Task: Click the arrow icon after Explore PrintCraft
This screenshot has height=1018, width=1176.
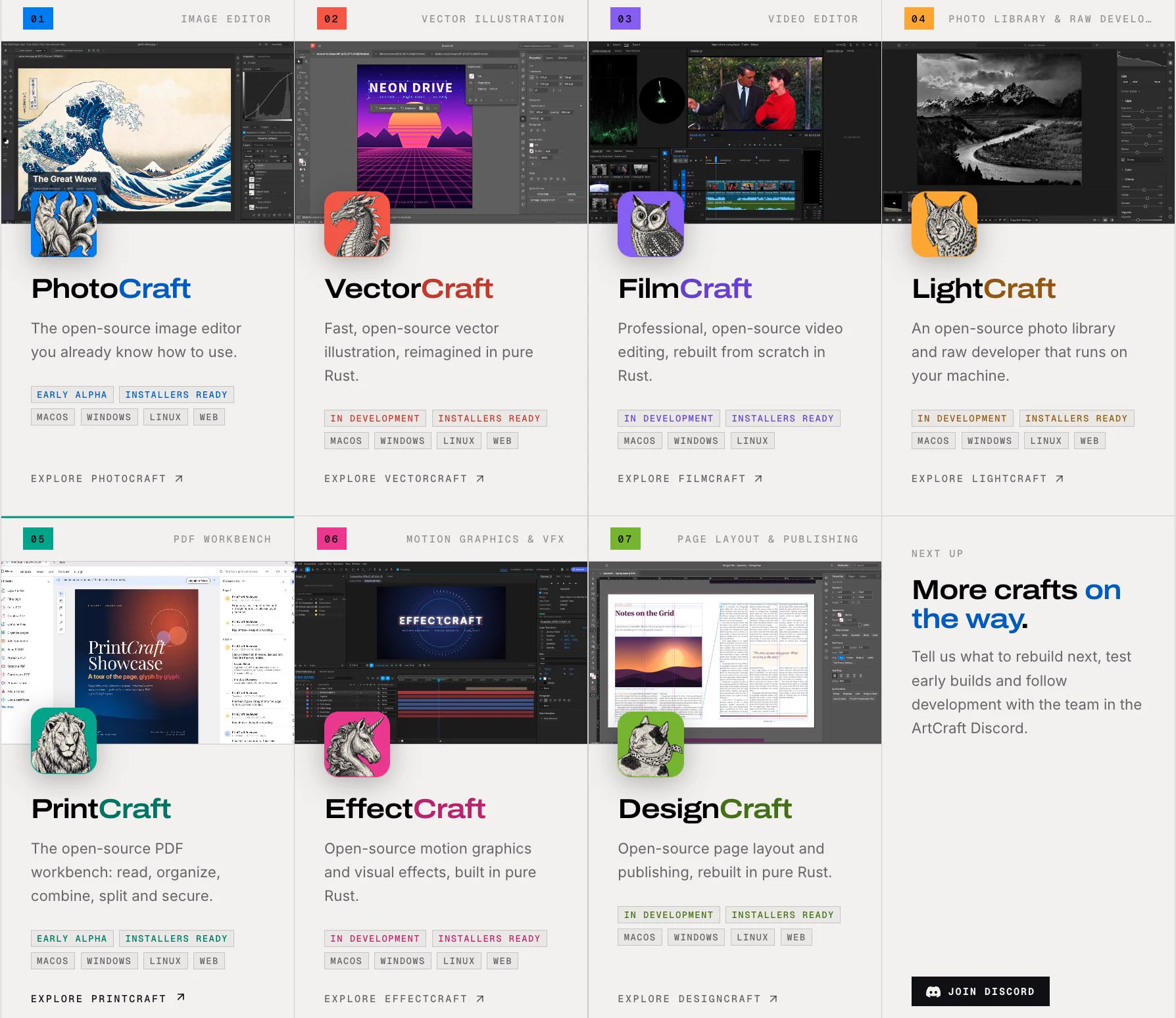Action: tap(181, 998)
